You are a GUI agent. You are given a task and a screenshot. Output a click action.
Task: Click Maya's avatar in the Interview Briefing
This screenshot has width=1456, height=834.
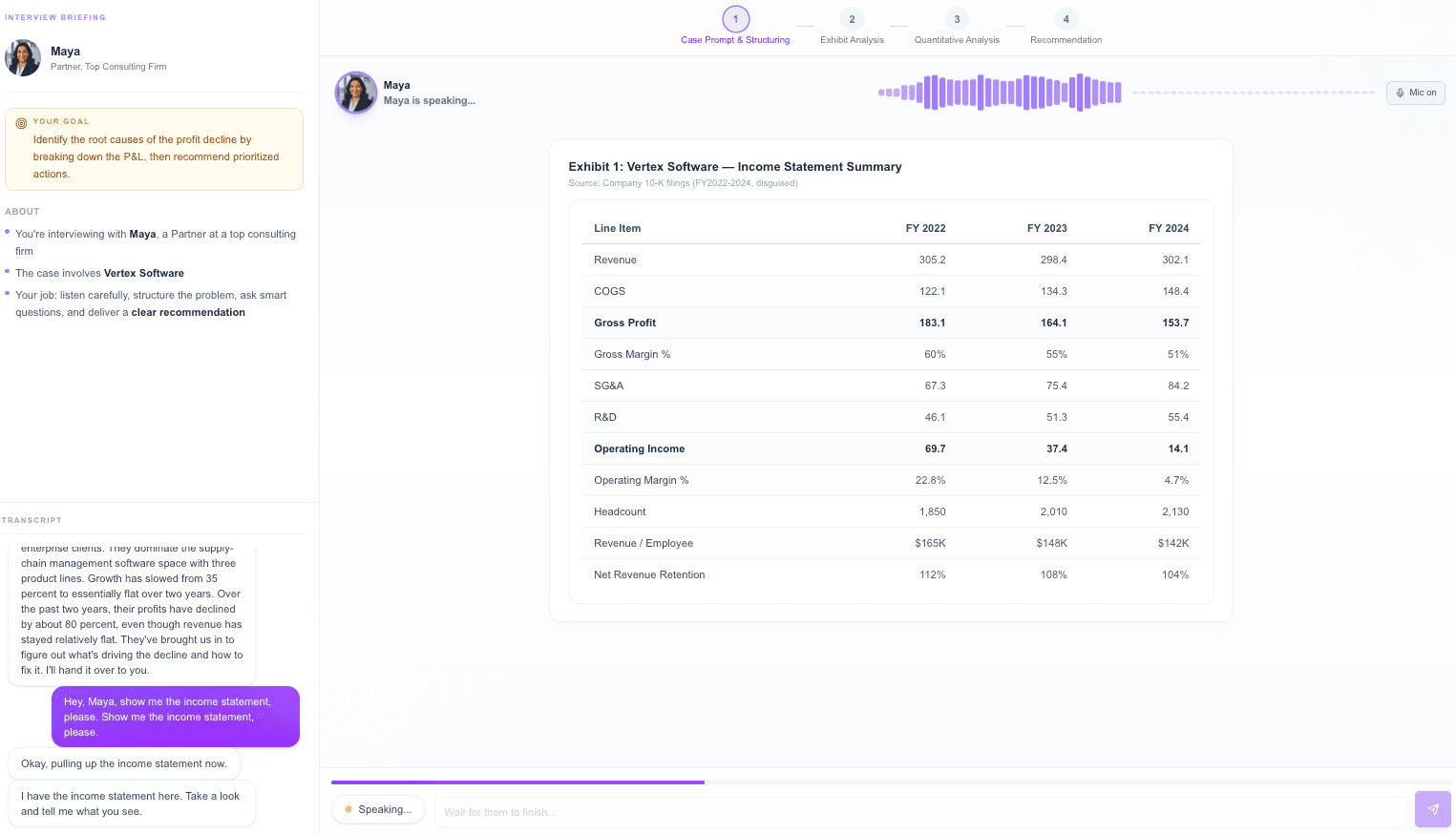[23, 58]
